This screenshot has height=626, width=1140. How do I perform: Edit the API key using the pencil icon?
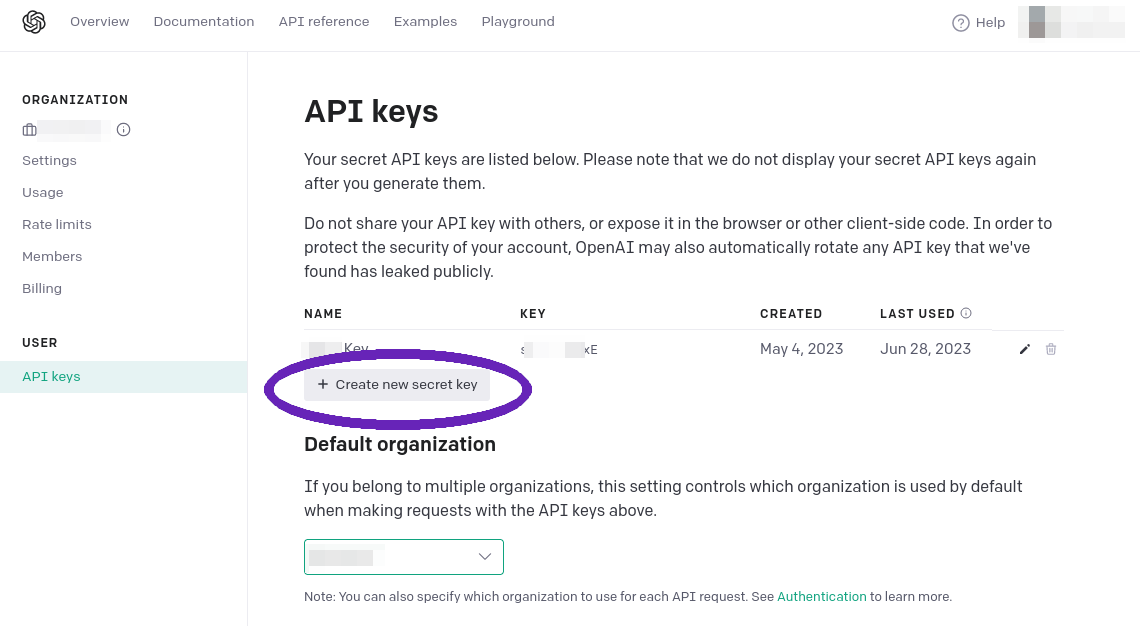click(1024, 349)
